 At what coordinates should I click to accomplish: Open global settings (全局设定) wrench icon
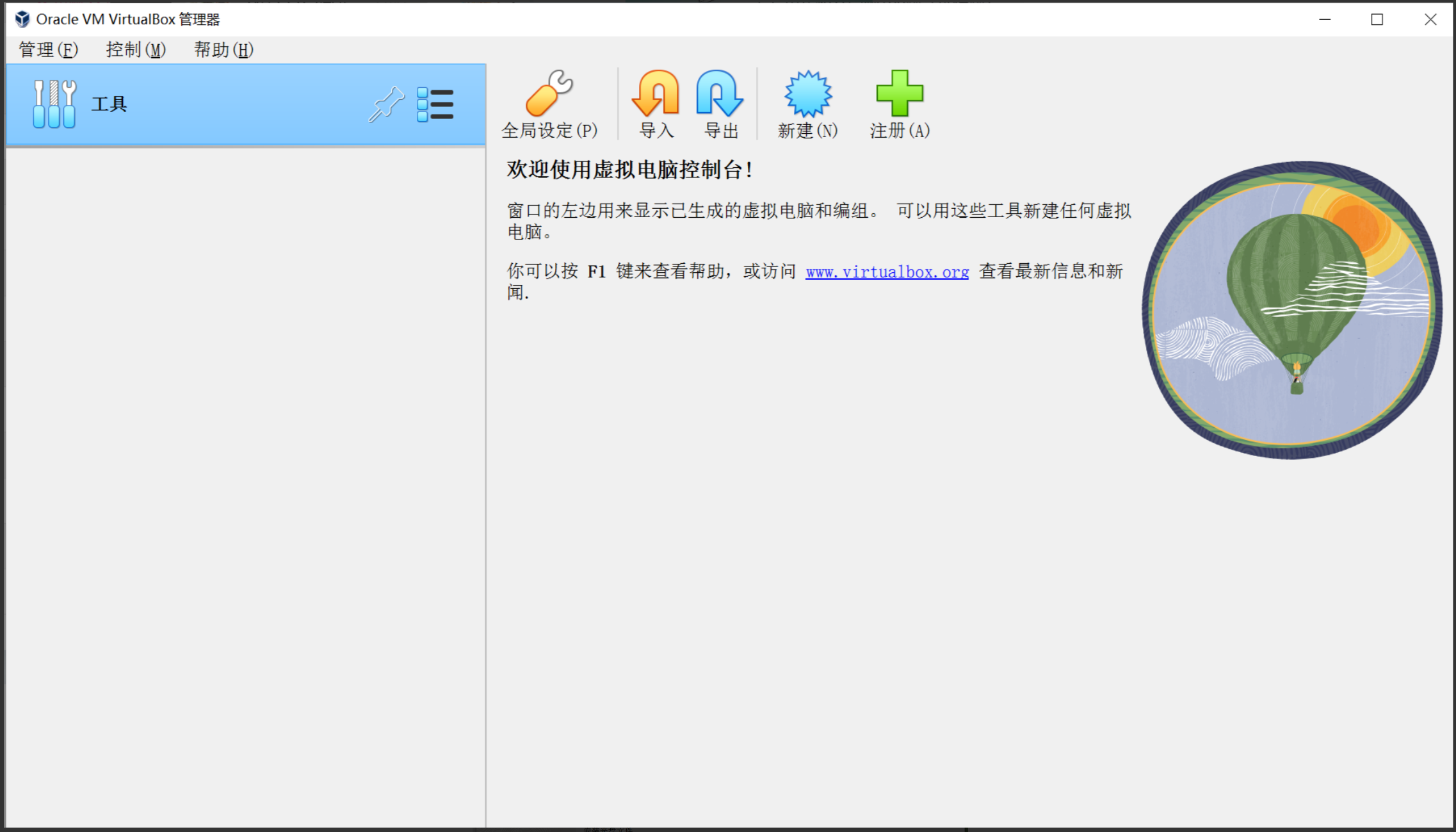pyautogui.click(x=549, y=93)
